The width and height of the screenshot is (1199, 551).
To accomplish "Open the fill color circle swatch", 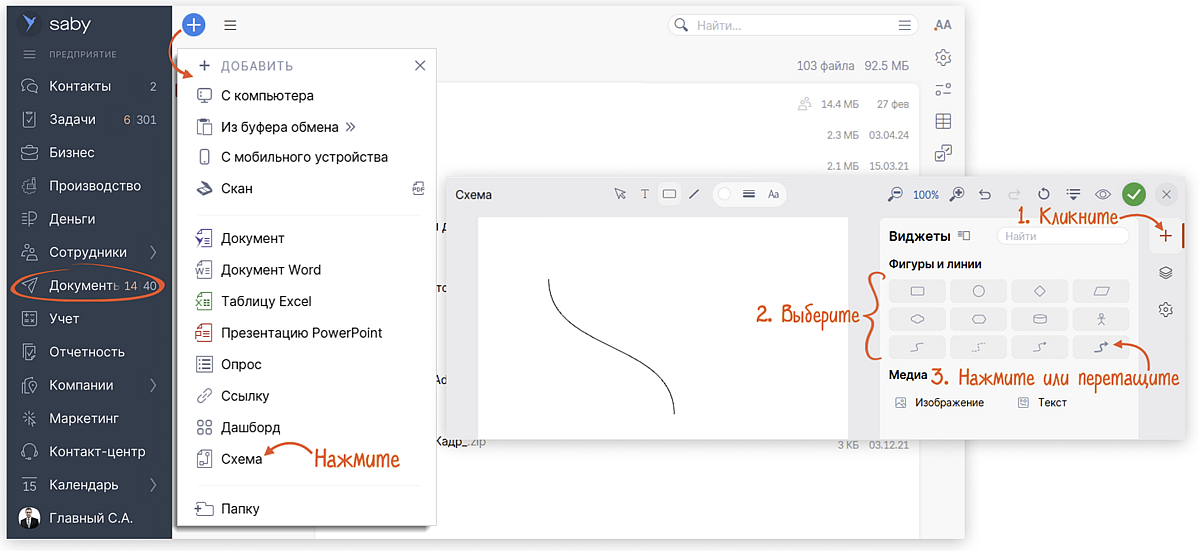I will pyautogui.click(x=724, y=194).
